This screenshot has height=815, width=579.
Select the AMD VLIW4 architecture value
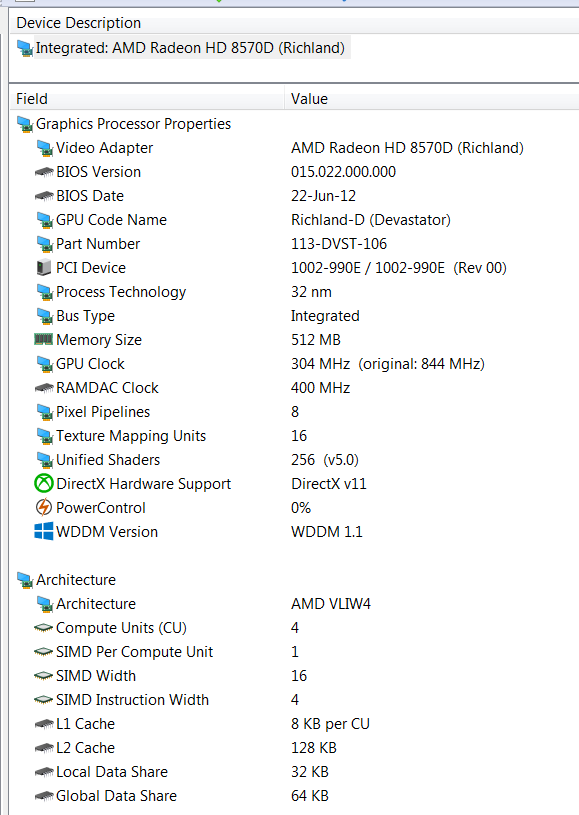[x=331, y=604]
